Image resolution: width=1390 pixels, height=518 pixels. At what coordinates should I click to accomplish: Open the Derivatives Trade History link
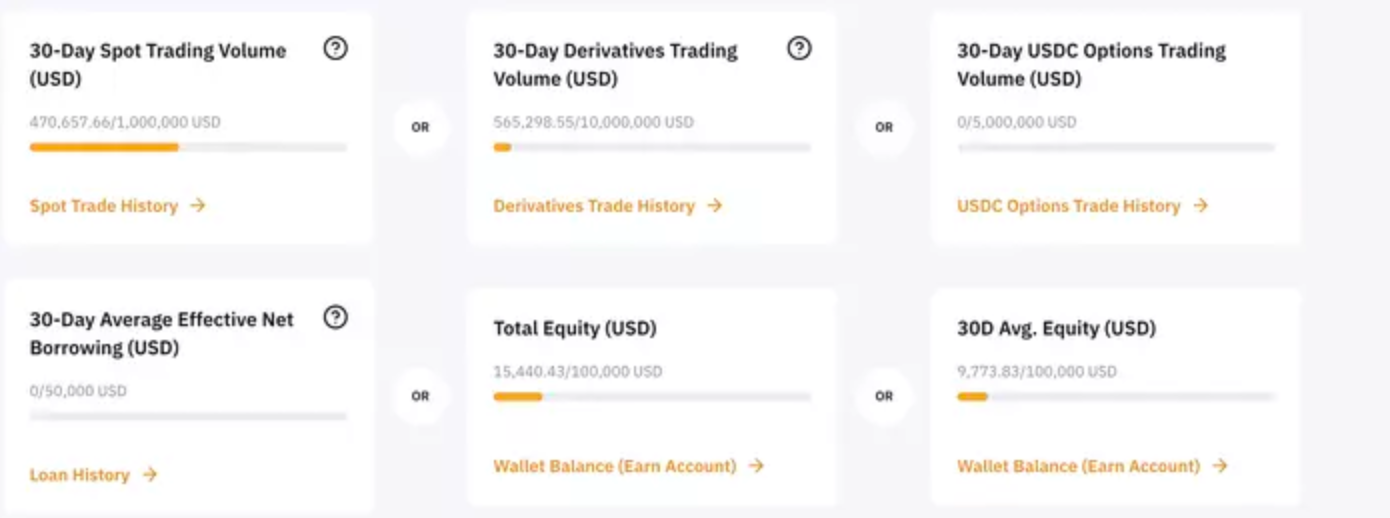coord(594,206)
